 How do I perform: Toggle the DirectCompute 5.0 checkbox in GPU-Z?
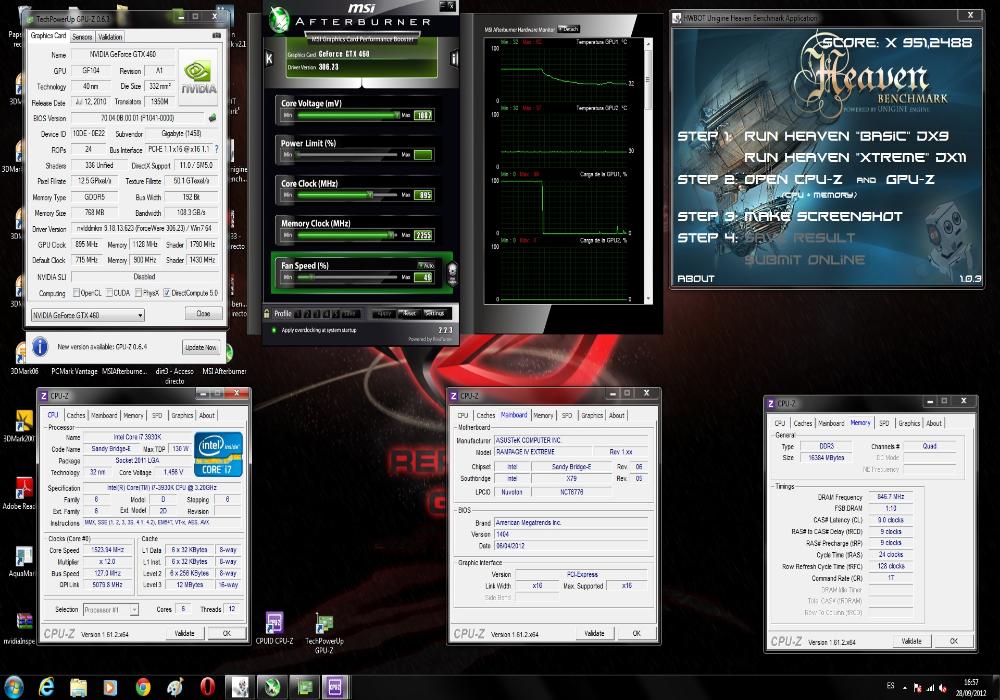[x=166, y=293]
